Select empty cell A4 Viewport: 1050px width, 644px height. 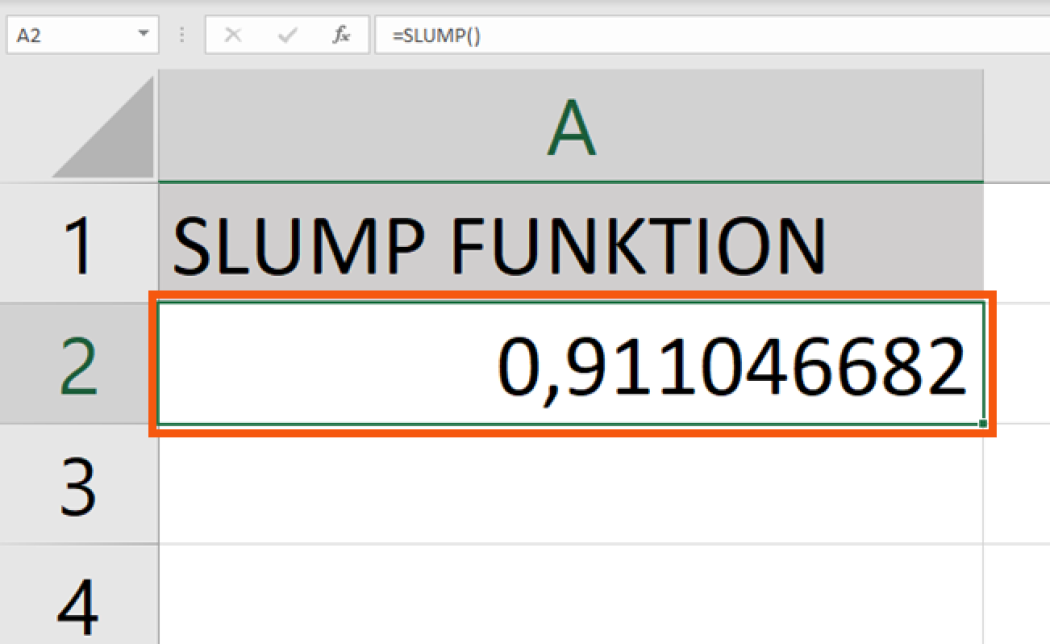[570, 600]
